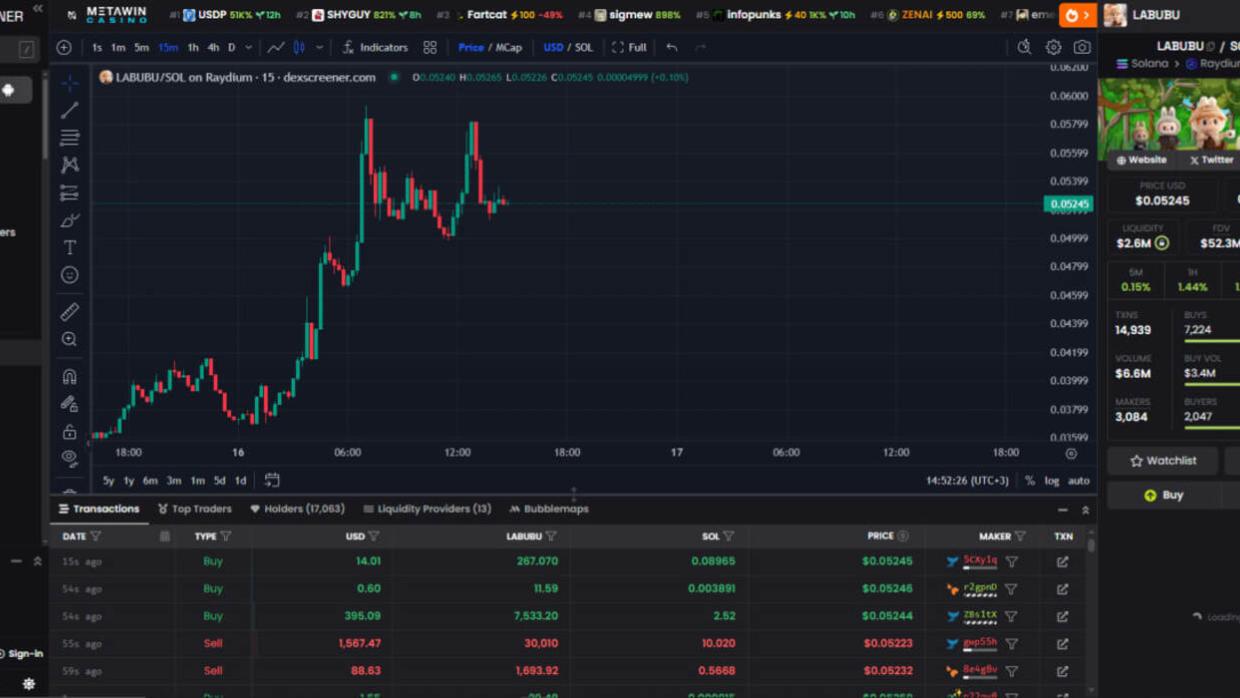Open the timezone menu 14:52:26 (UTC+3)
The width and height of the screenshot is (1240, 698).
coord(967,481)
